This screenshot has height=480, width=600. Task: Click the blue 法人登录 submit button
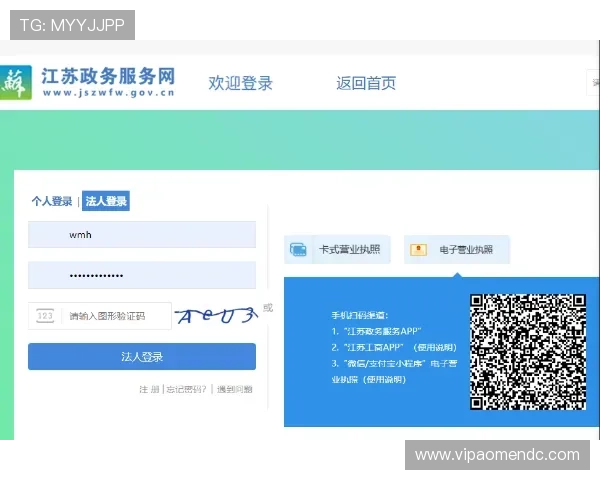point(142,357)
